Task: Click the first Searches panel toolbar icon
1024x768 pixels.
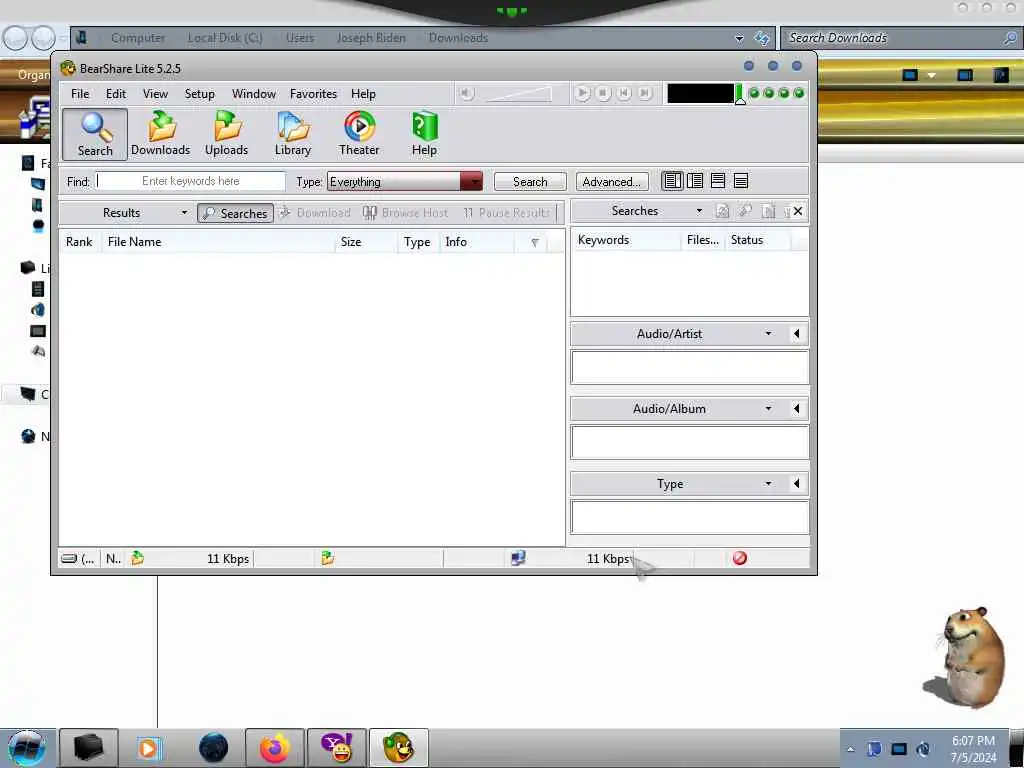Action: point(722,211)
